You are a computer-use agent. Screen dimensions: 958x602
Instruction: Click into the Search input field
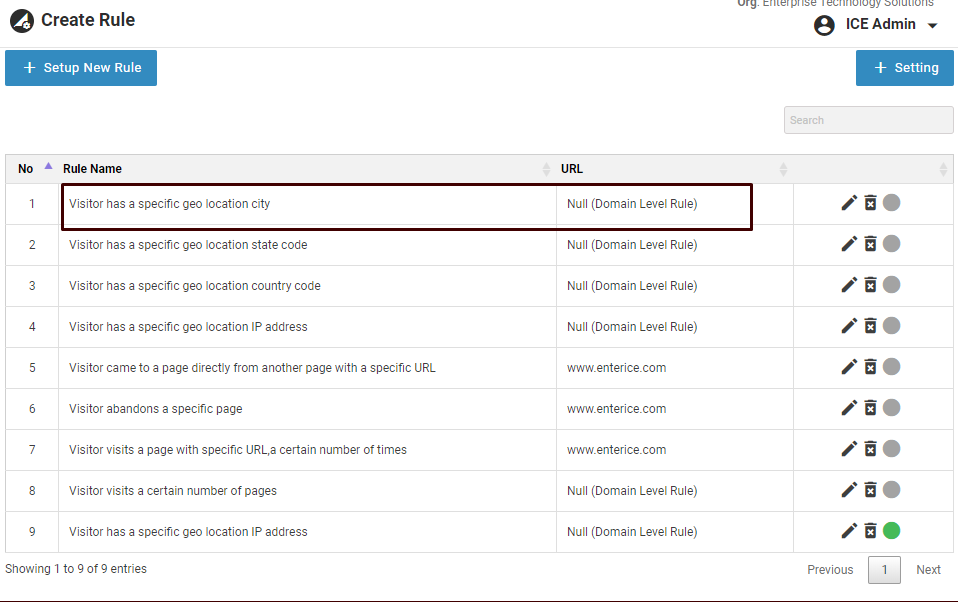pyautogui.click(x=868, y=120)
